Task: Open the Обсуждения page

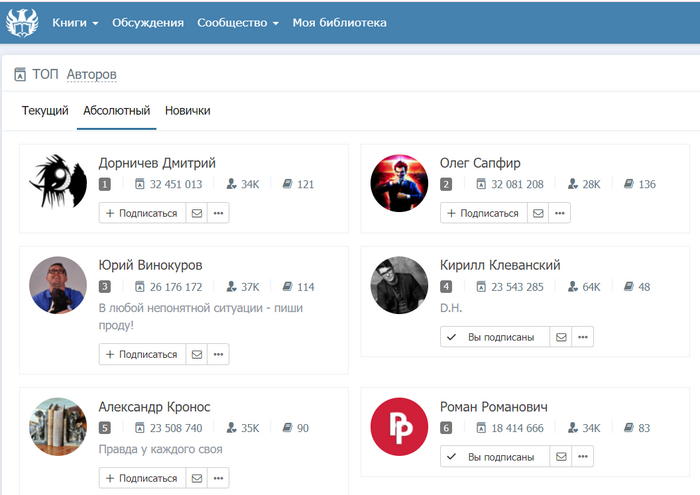Action: [148, 22]
